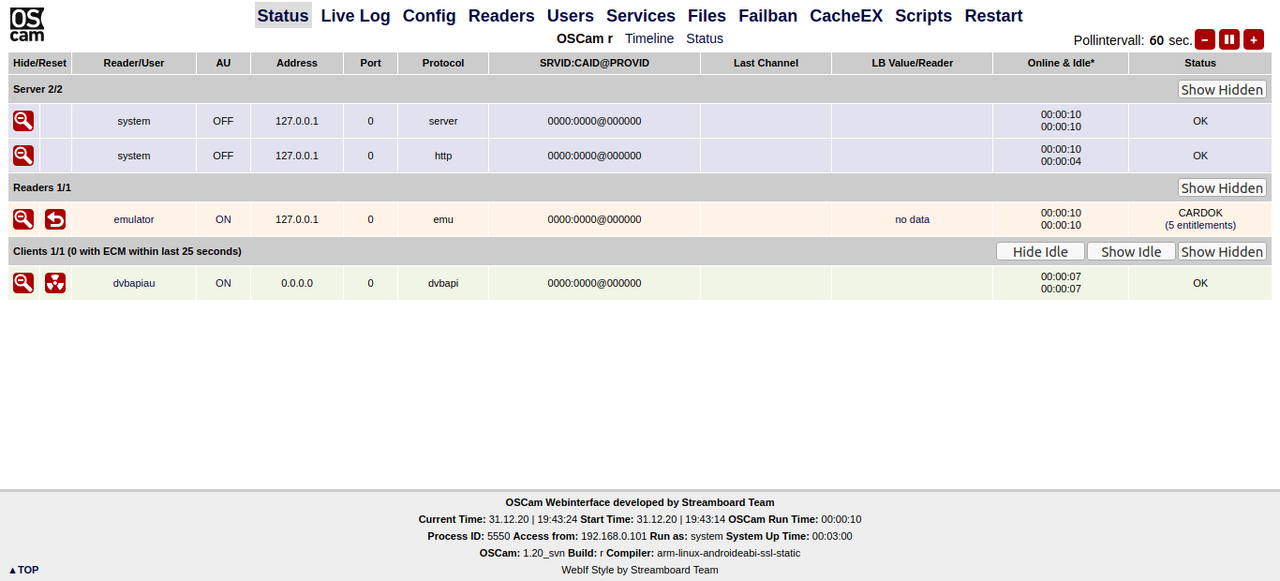Open the Status menu
This screenshot has width=1280, height=581.
283,16
